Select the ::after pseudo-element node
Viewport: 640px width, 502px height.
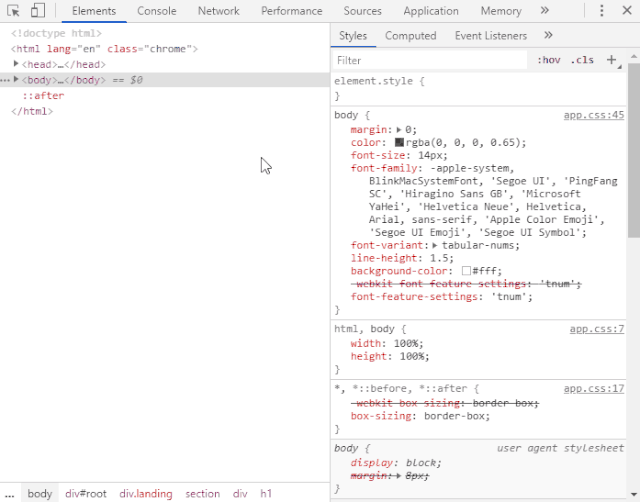click(x=43, y=96)
